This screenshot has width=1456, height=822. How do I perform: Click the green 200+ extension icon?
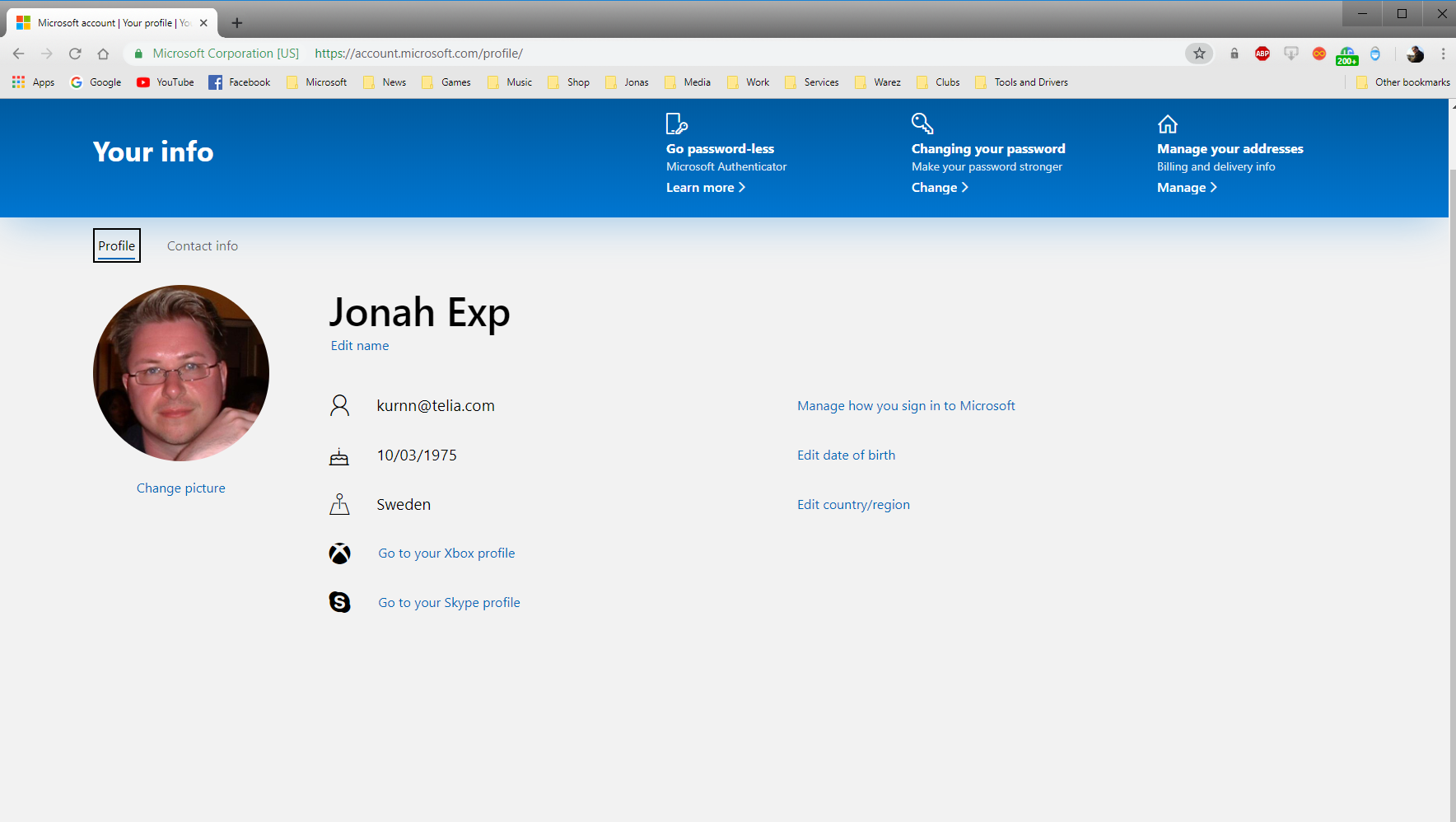click(x=1347, y=55)
